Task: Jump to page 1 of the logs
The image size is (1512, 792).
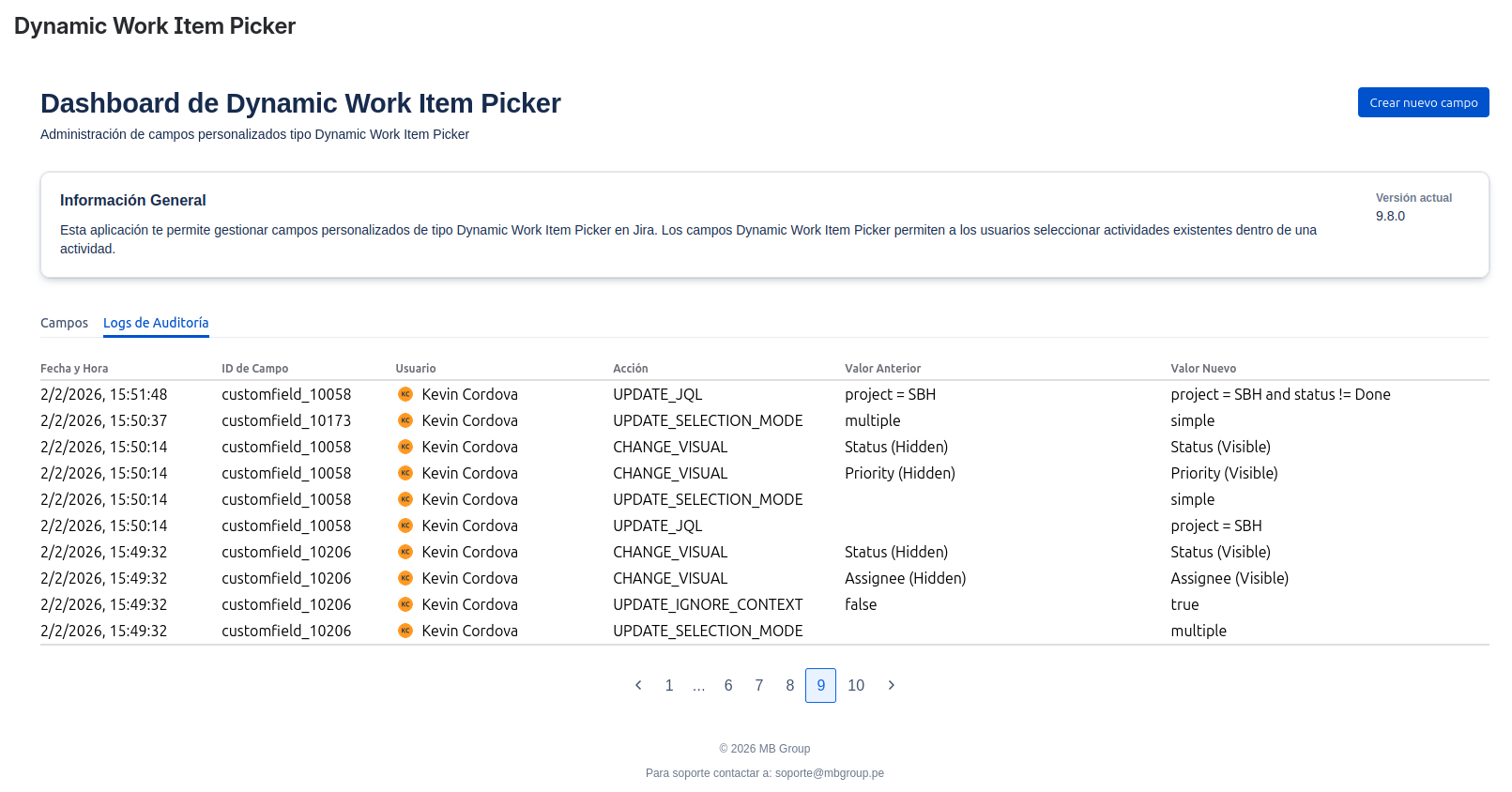Action: click(669, 685)
